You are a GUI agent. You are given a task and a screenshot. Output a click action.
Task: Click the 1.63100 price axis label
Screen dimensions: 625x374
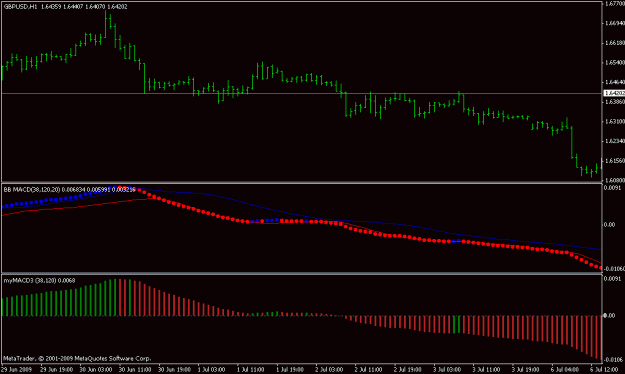tap(615, 121)
